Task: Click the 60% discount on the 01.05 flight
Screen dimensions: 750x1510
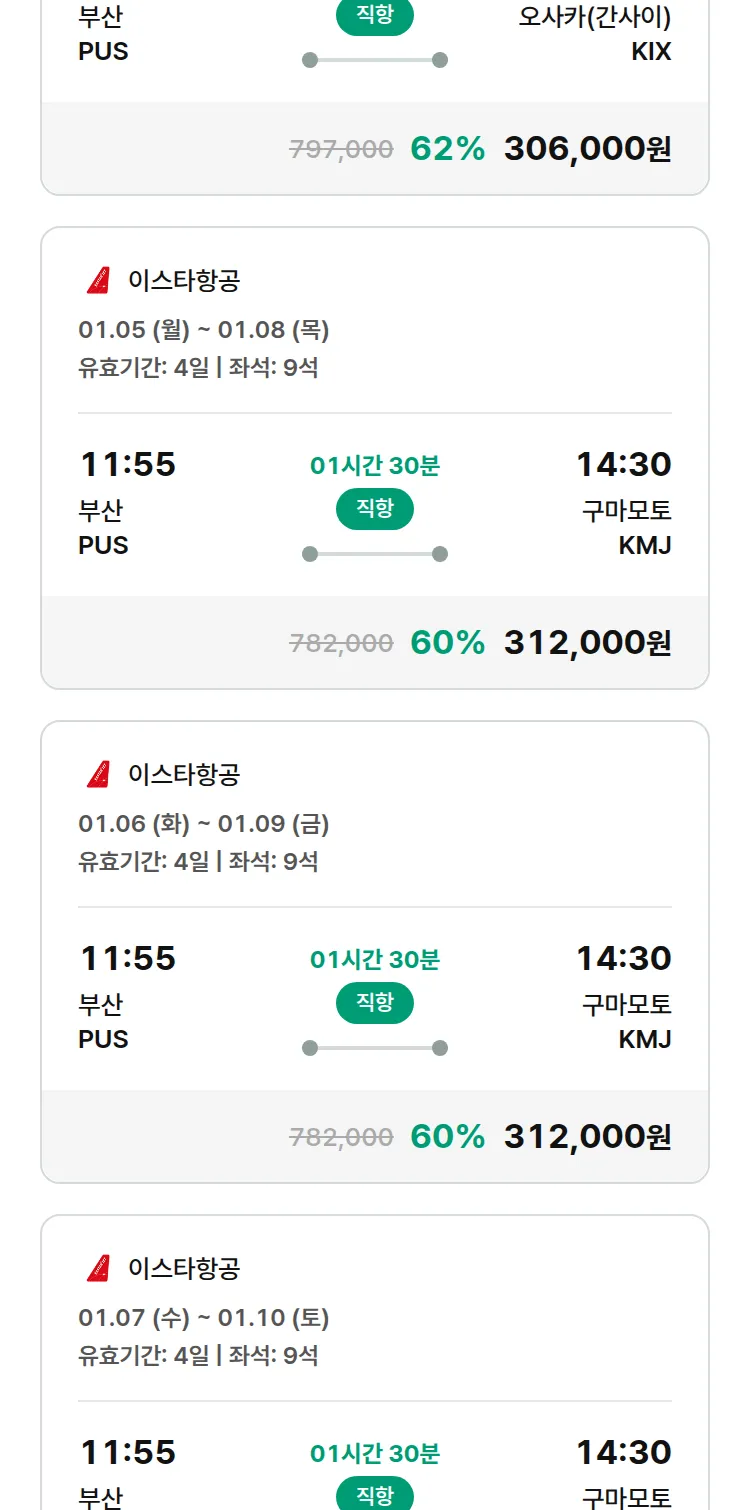Action: click(x=447, y=643)
